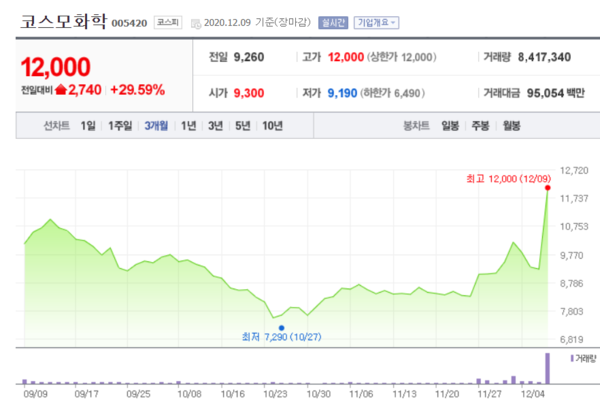
Task: Click the 2020.12.09 기준(장마감) date text
Action: pos(257,23)
